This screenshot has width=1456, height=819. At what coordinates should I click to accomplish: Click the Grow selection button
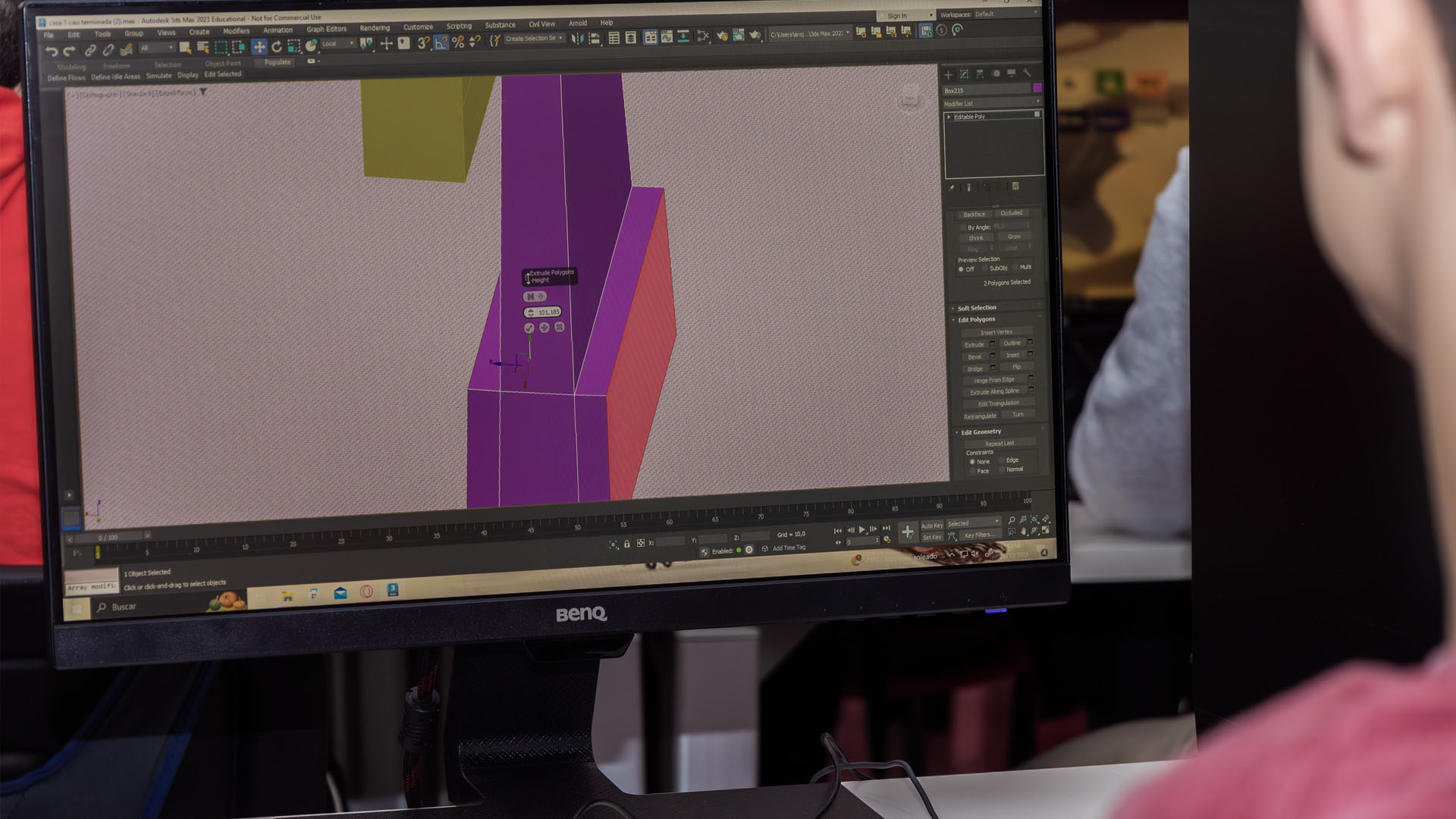coord(1014,237)
